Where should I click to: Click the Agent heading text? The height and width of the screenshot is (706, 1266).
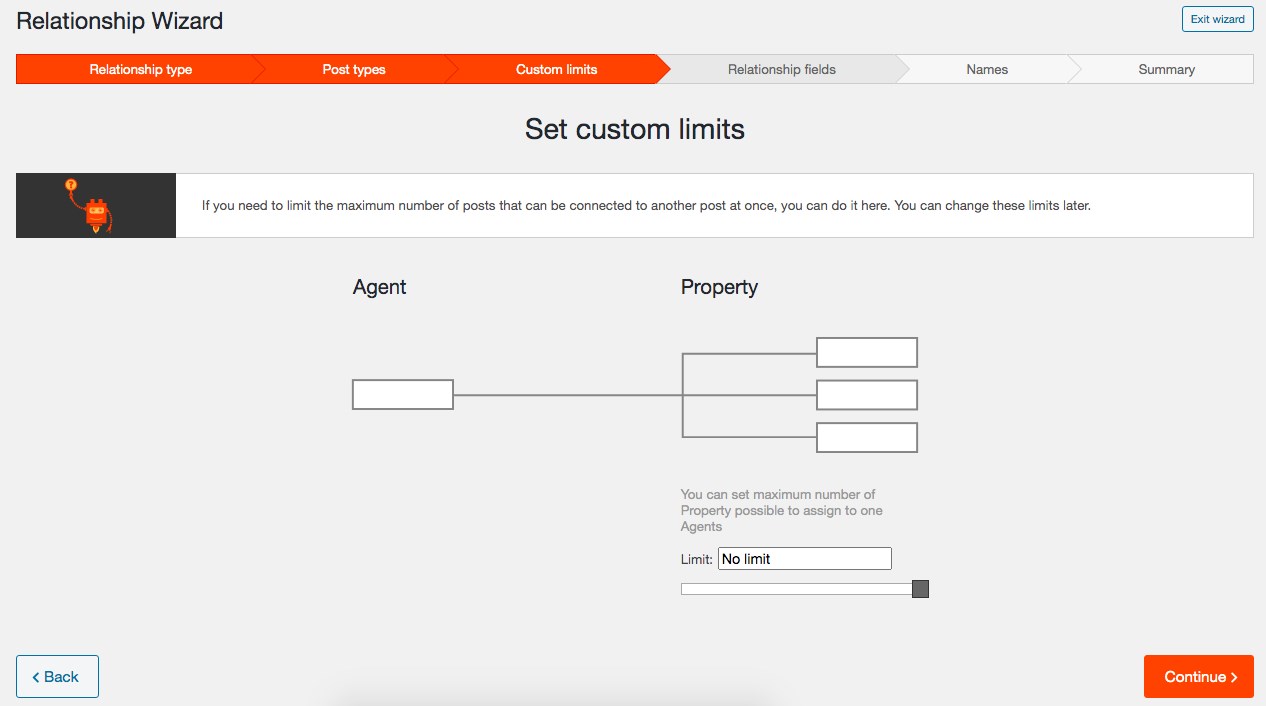pos(379,288)
